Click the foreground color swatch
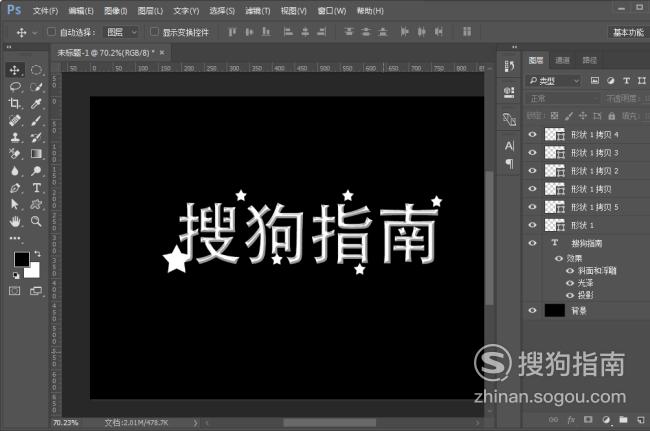 22,259
